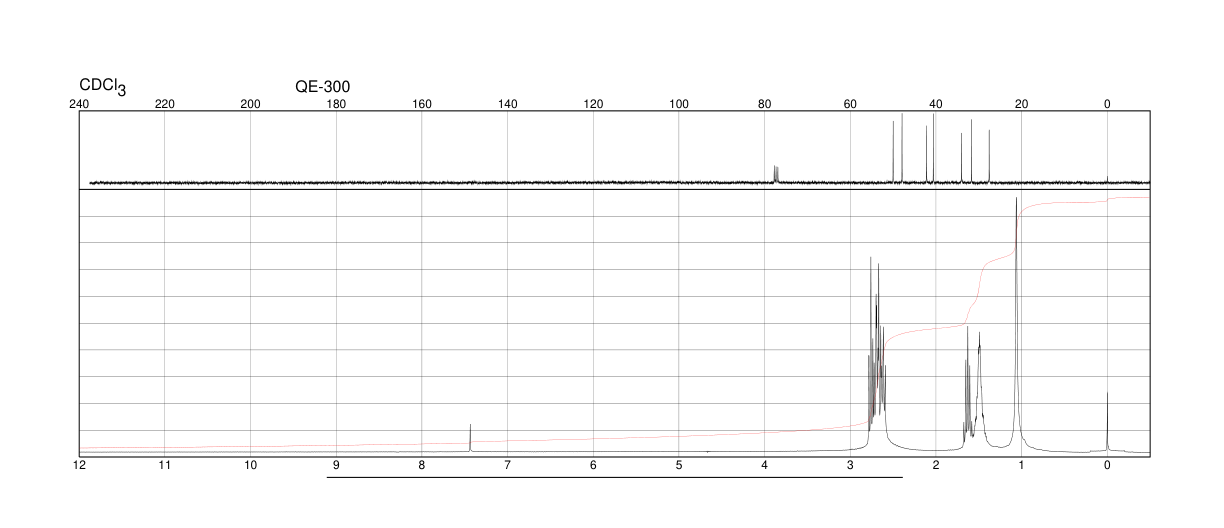
Task: Click the 11 ppm label on proton axis
Action: click(x=165, y=465)
